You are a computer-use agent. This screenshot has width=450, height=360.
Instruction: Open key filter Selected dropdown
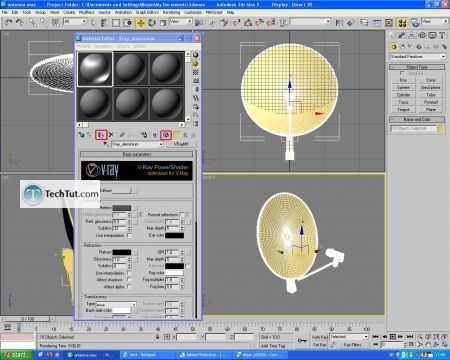349,337
